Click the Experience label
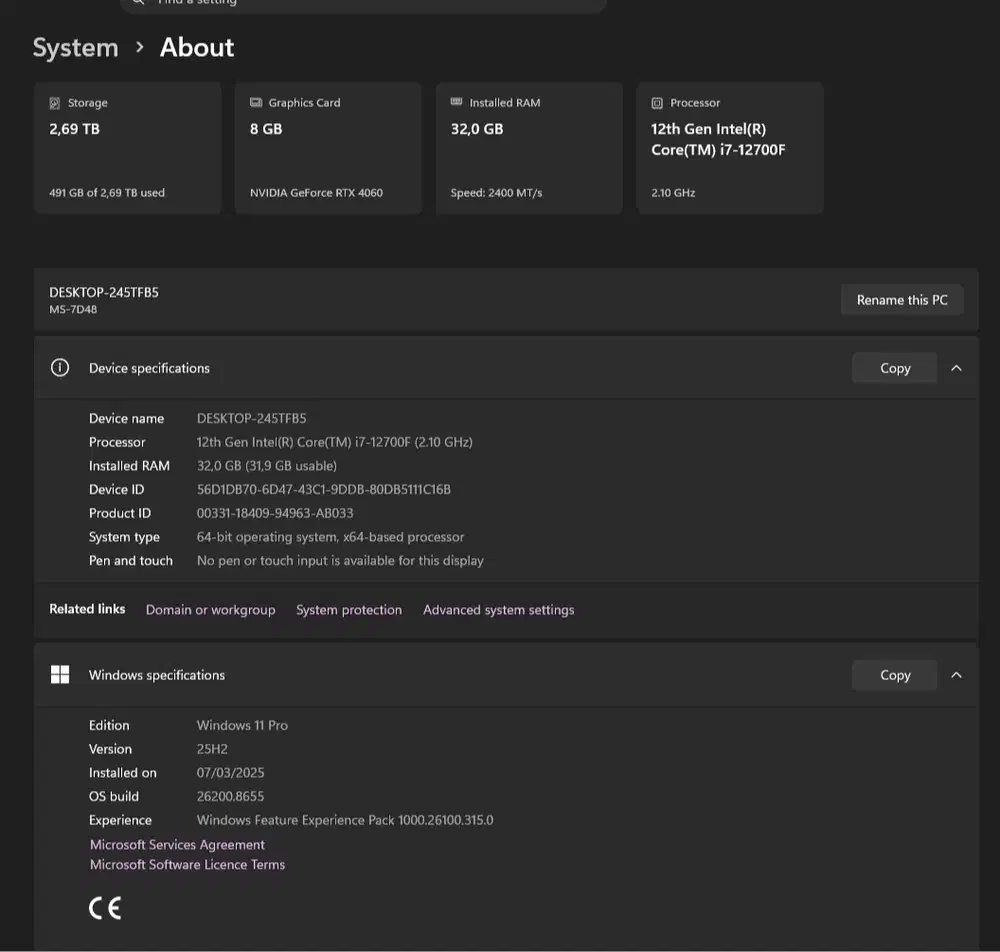 [x=121, y=820]
